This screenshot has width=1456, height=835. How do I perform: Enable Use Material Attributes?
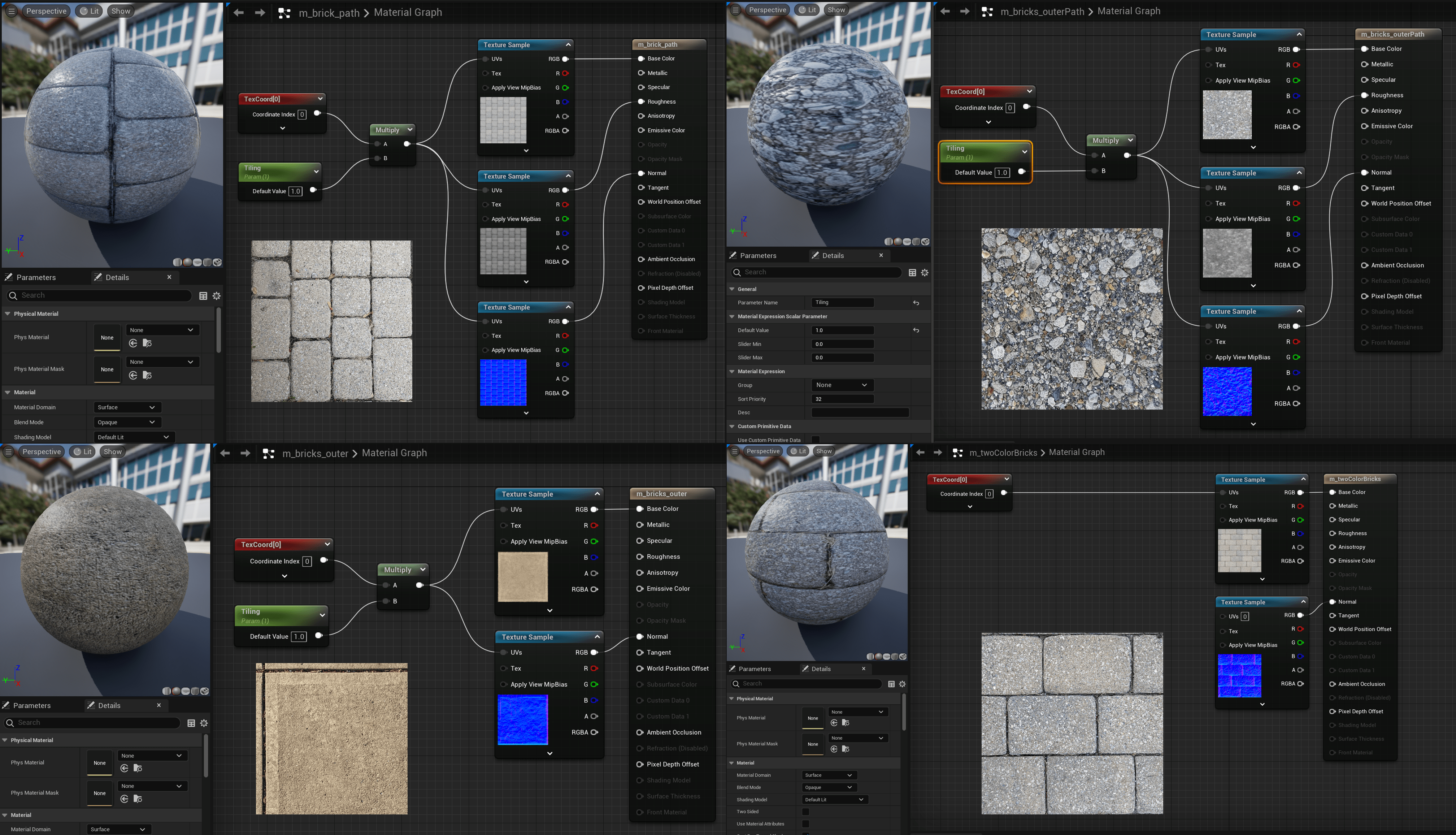pos(806,824)
